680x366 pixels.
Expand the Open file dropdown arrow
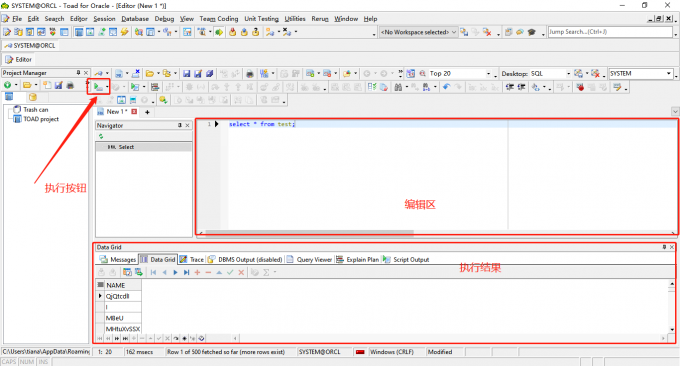(x=158, y=74)
